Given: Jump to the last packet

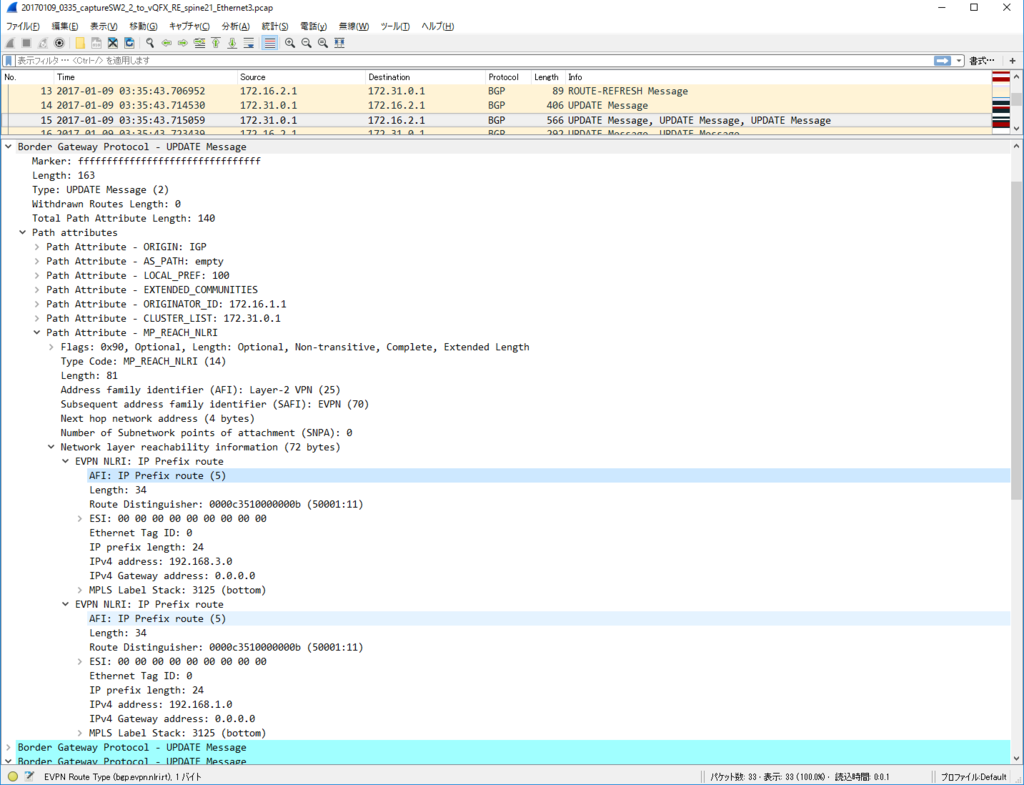Looking at the screenshot, I should 232,43.
